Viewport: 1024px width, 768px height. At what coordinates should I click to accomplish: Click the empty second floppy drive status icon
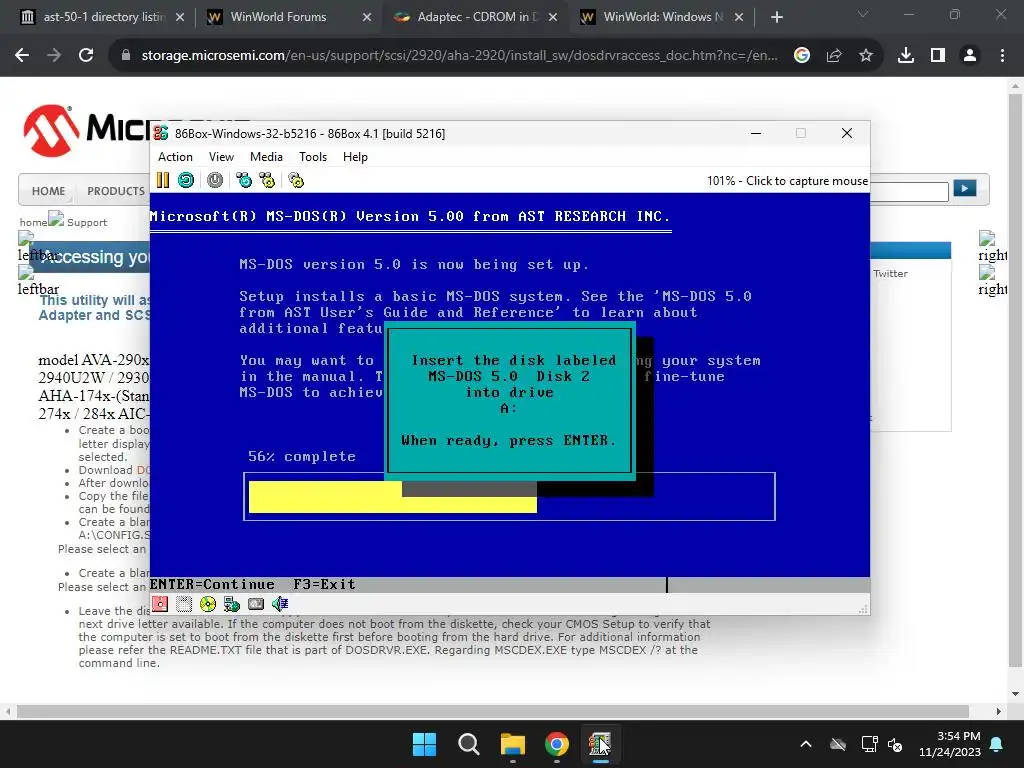click(x=184, y=604)
